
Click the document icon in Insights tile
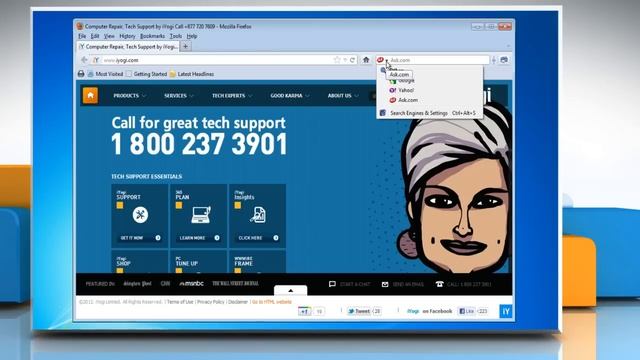tap(258, 215)
